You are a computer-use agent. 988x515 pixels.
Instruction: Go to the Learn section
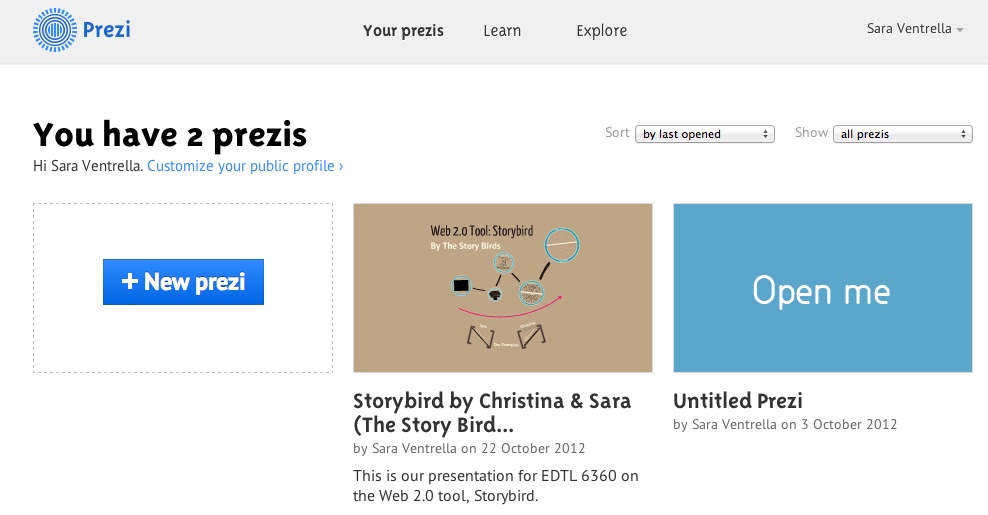point(502,31)
